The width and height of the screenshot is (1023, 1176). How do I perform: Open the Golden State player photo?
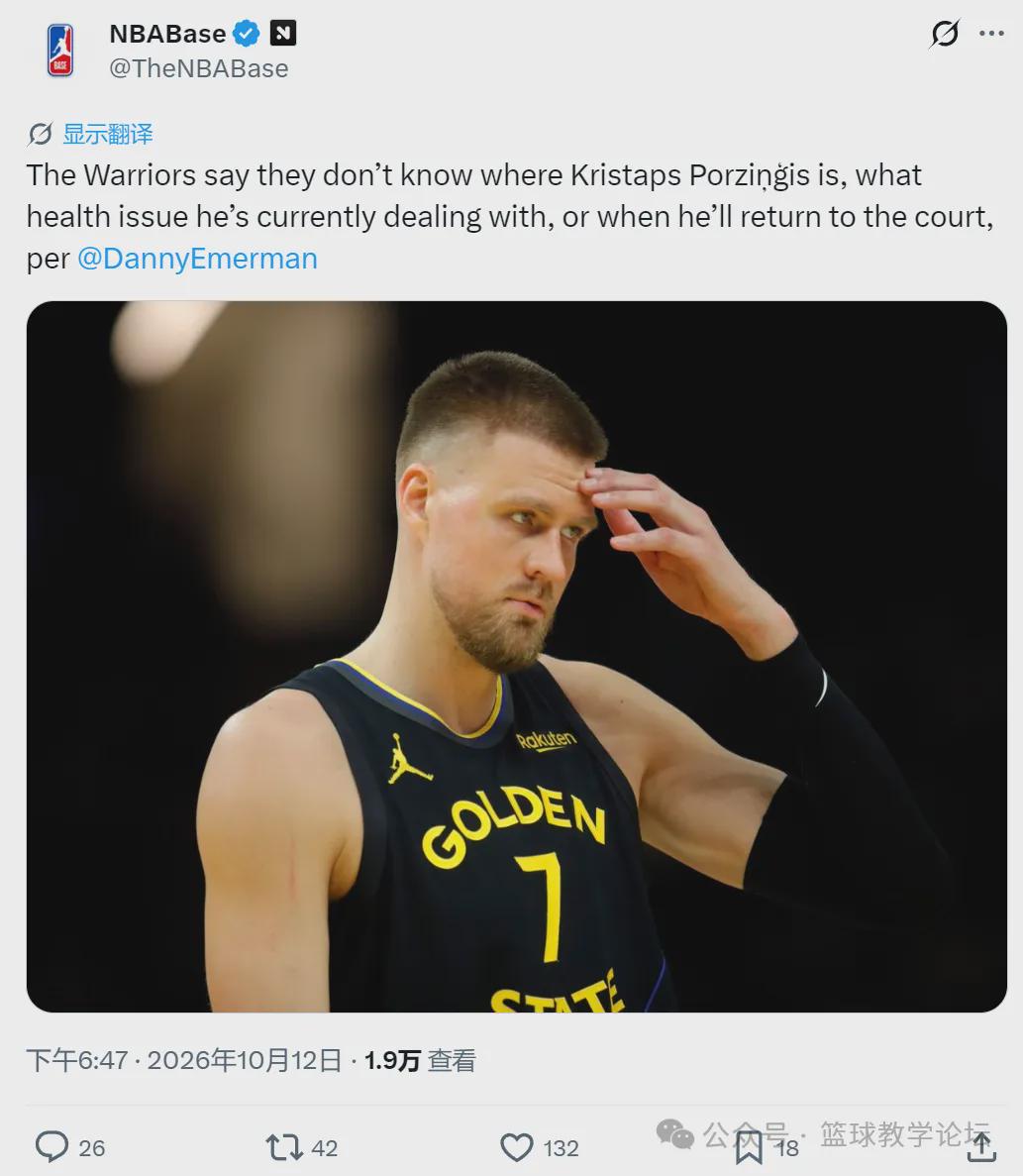click(x=516, y=656)
